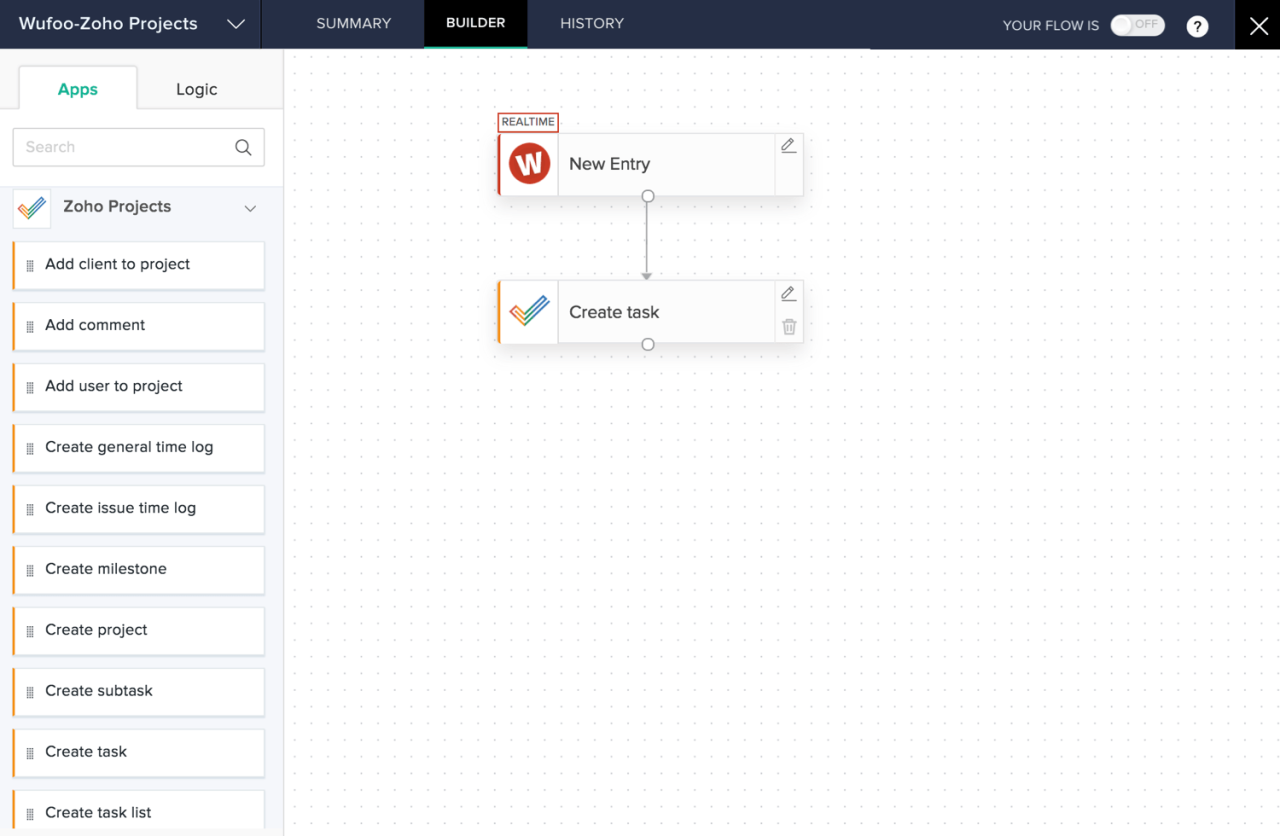
Task: Delete the Create task node using the trash icon
Action: (x=788, y=327)
